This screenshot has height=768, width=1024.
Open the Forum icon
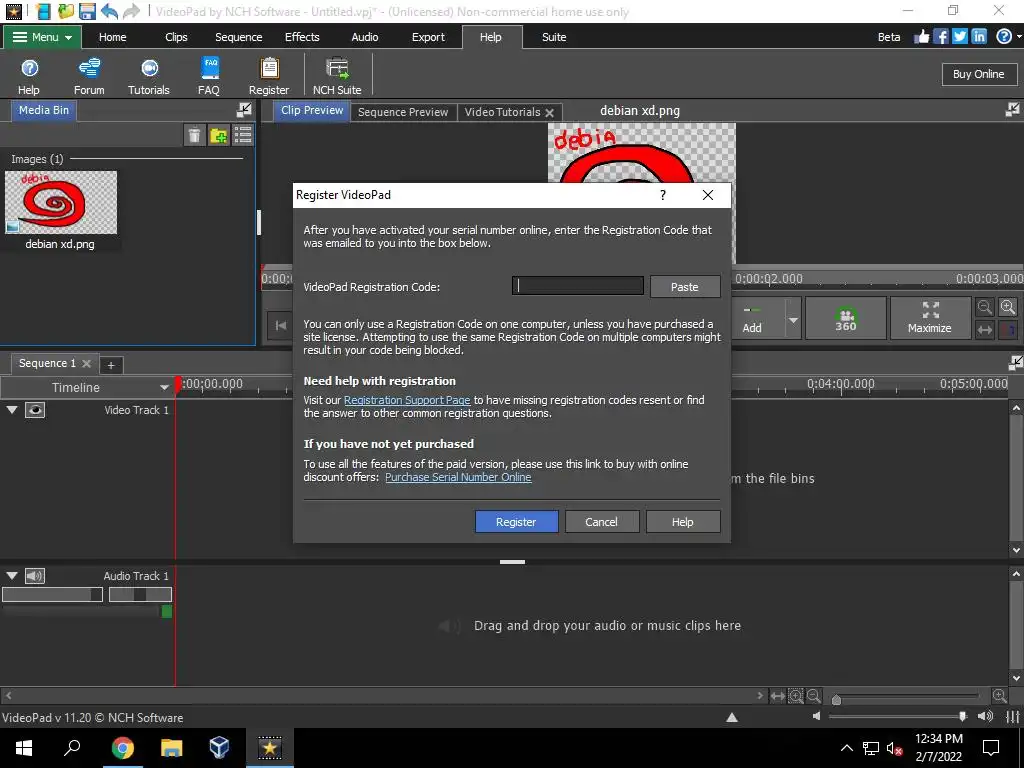pyautogui.click(x=89, y=76)
